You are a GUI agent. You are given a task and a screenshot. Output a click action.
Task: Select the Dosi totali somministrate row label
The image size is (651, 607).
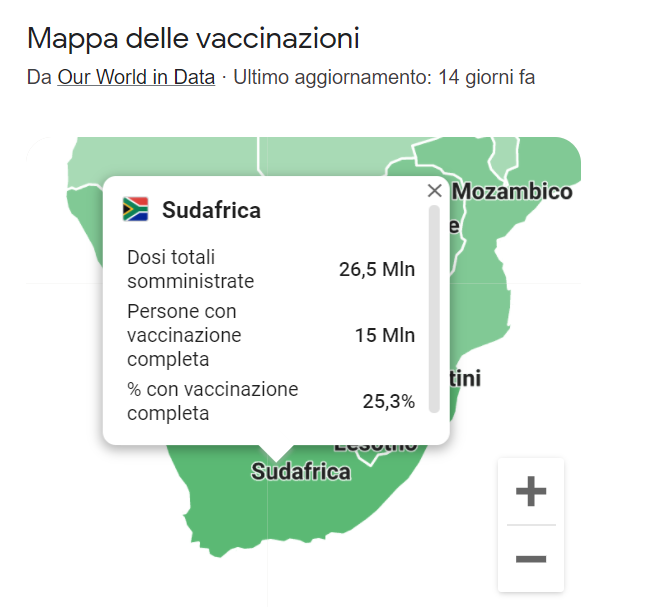click(x=191, y=269)
